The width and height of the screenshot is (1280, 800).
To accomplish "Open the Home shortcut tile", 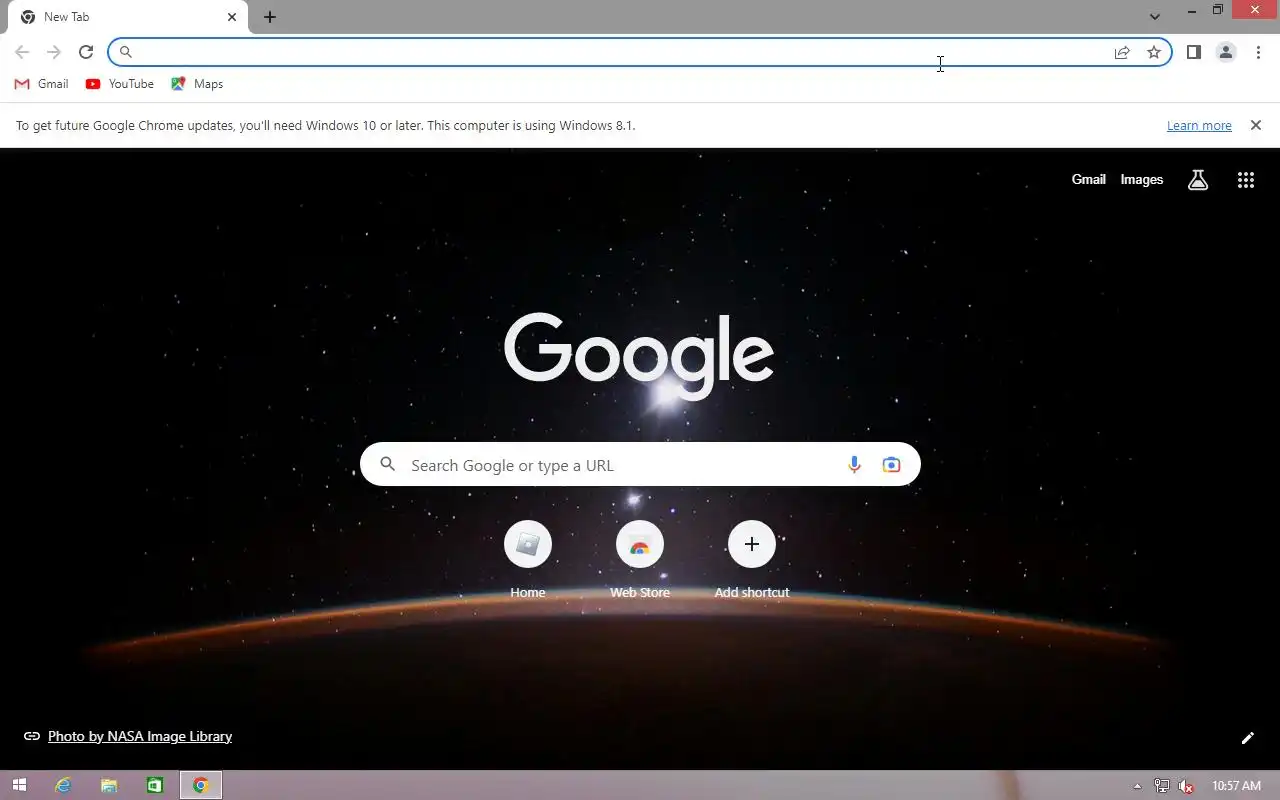I will 528,560.
